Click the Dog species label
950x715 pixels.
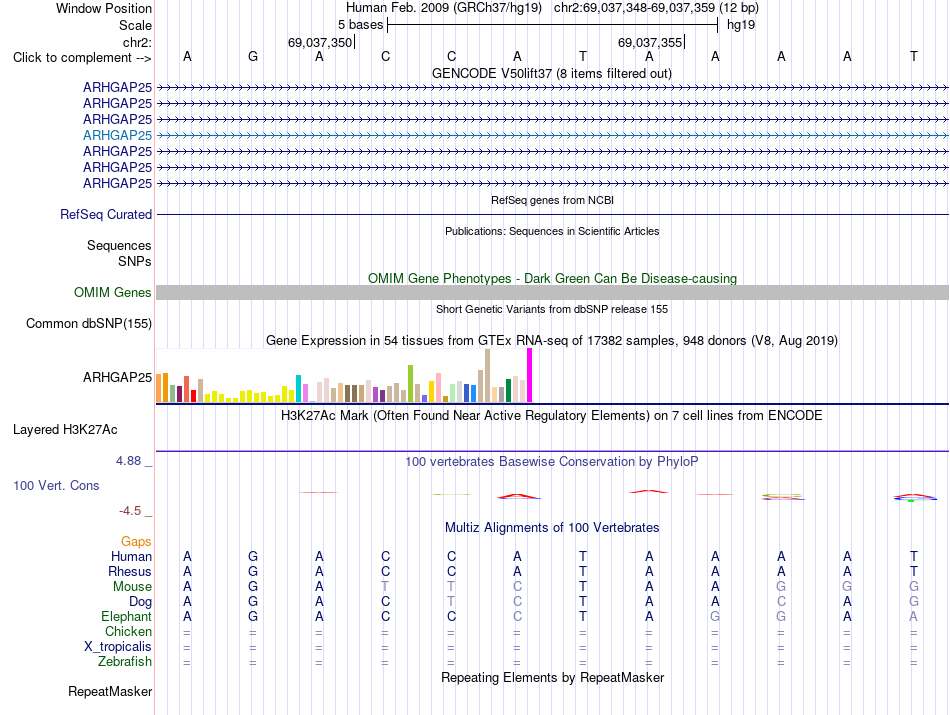141,602
